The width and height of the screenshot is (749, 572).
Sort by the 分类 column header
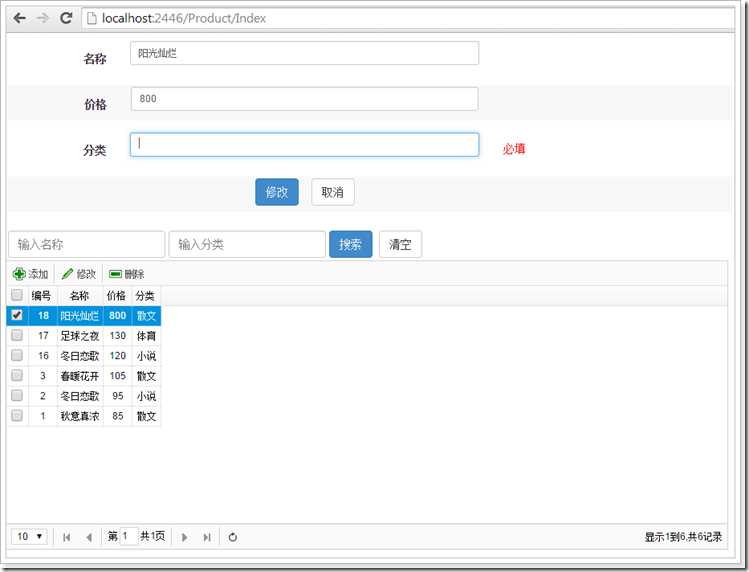145,296
